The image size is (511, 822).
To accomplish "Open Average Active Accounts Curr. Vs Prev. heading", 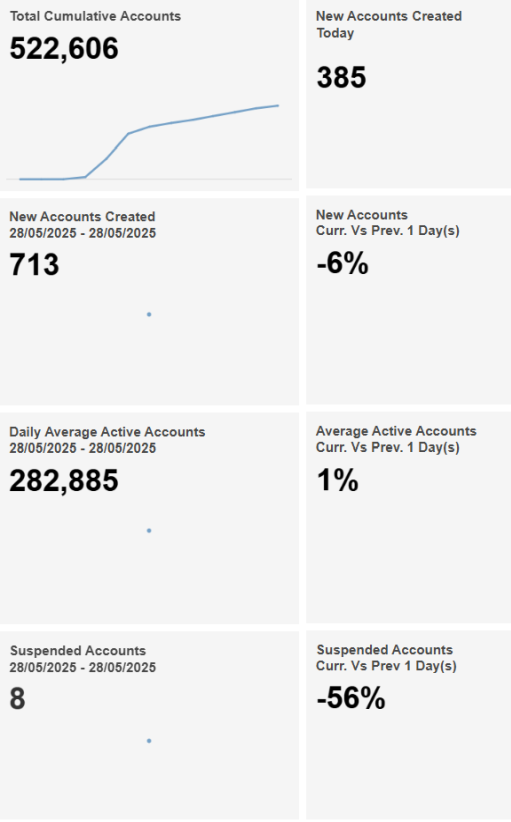I will 396,439.
